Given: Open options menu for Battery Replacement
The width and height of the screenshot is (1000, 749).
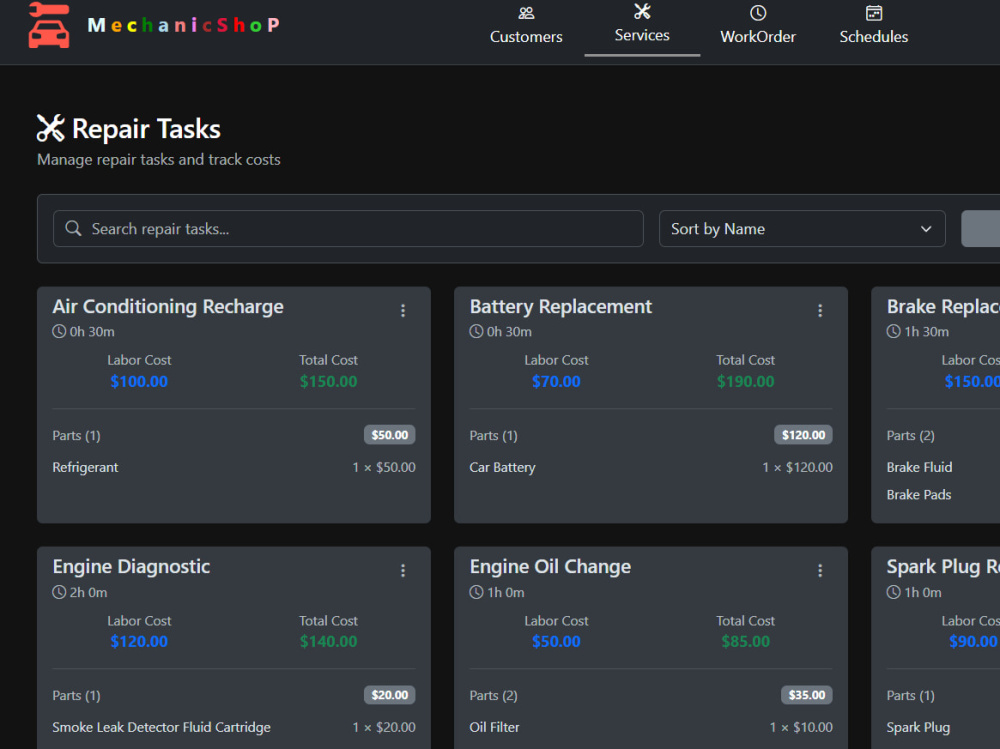Looking at the screenshot, I should click(x=820, y=311).
